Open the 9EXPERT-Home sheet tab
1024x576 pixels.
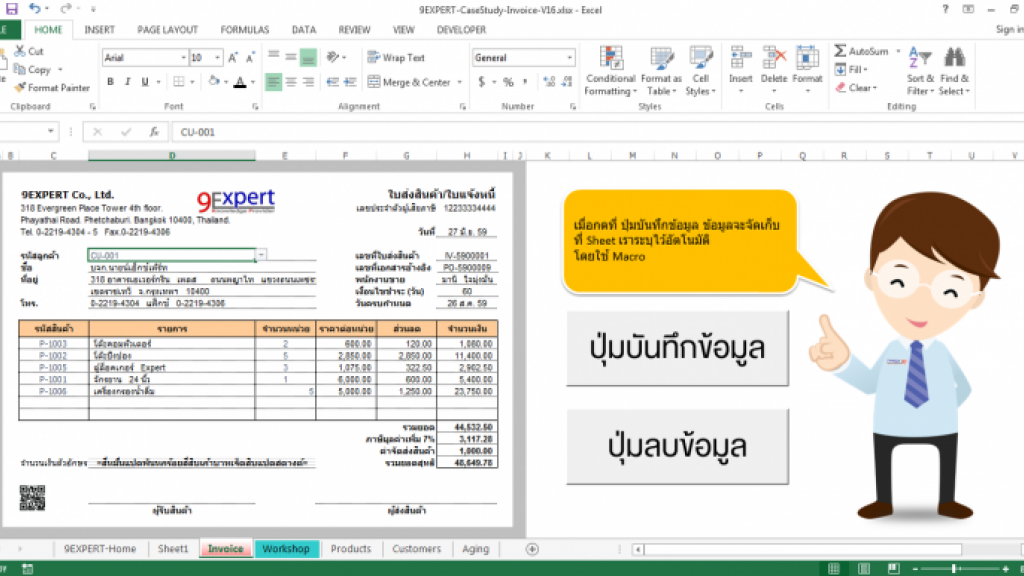coord(100,549)
